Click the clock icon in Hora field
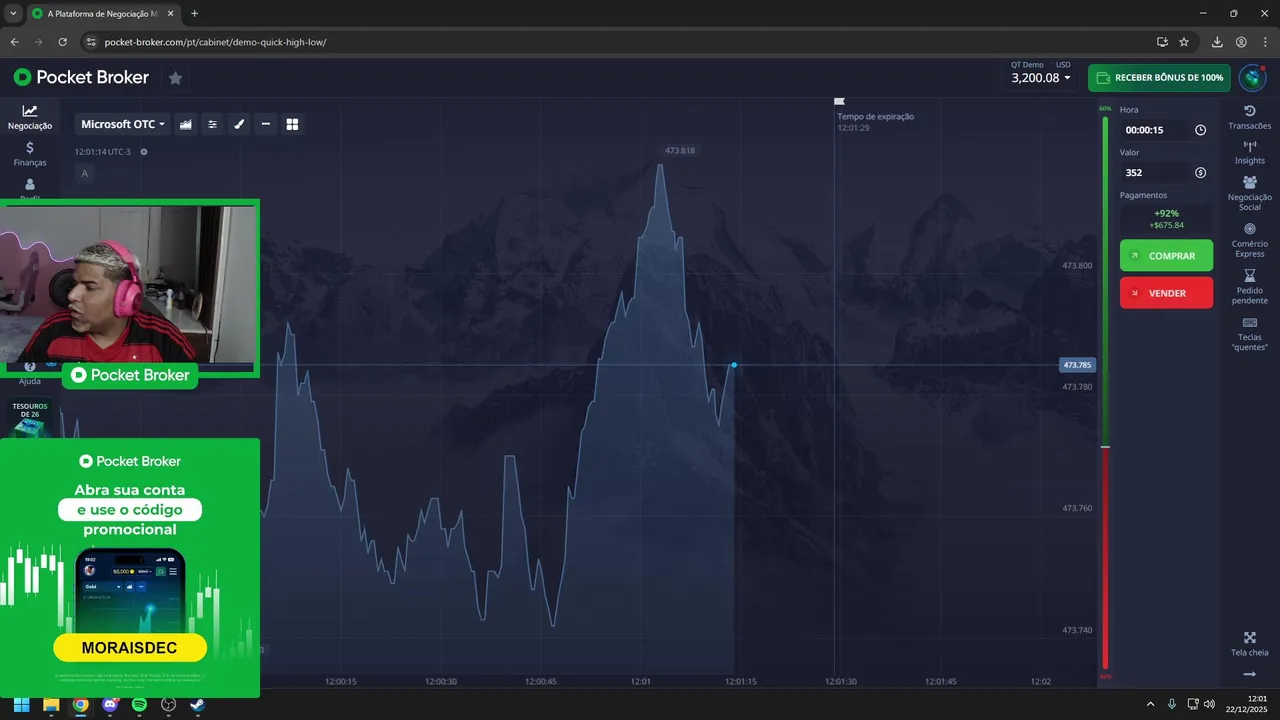Screen dimensions: 1280x720 [x=1200, y=130]
